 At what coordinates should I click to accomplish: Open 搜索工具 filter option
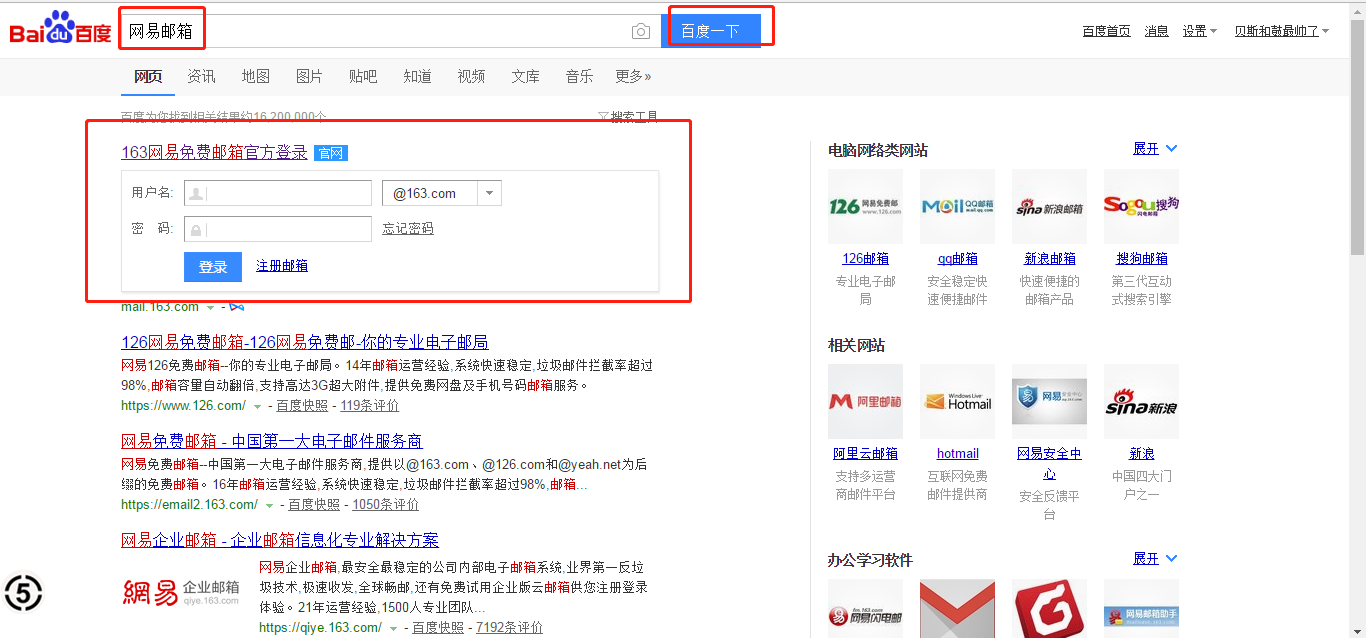pos(628,117)
